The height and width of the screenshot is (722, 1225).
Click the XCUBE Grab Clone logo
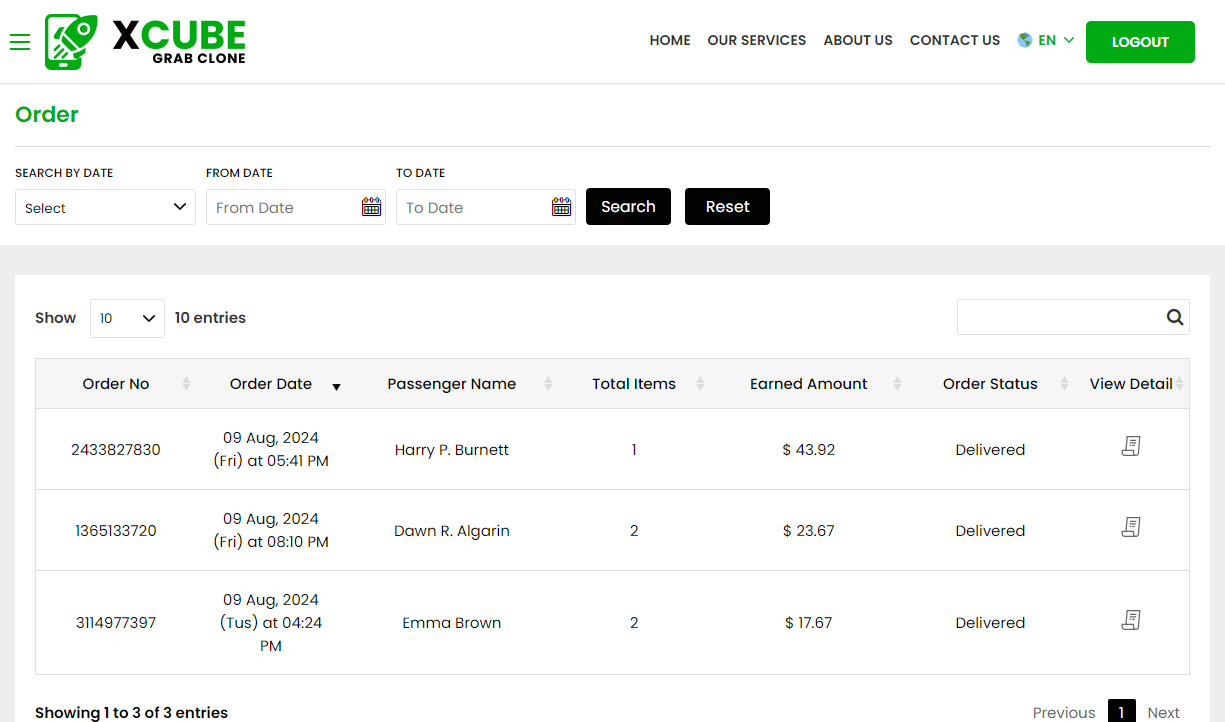145,41
